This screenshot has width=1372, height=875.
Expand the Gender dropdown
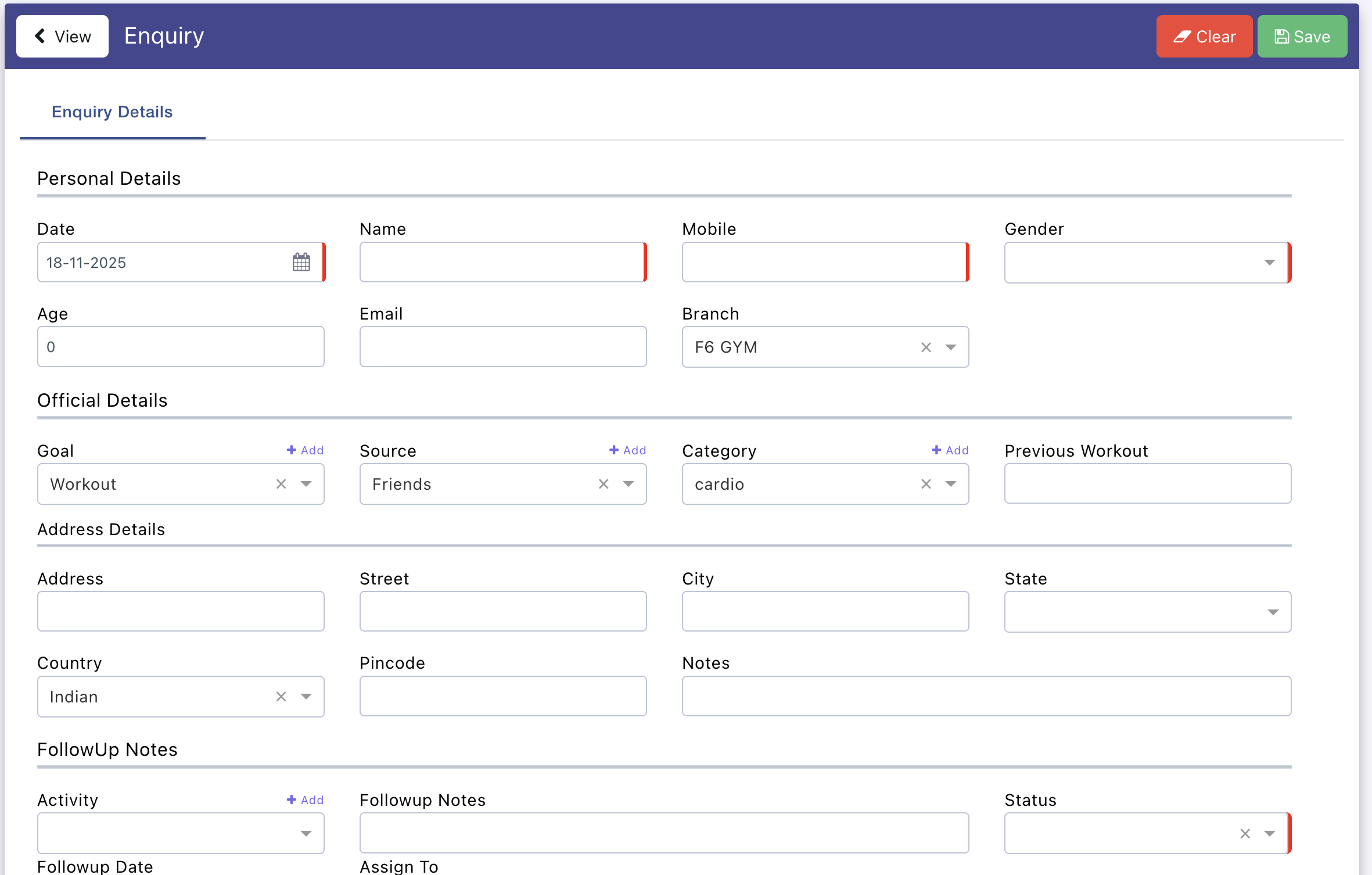point(1269,263)
